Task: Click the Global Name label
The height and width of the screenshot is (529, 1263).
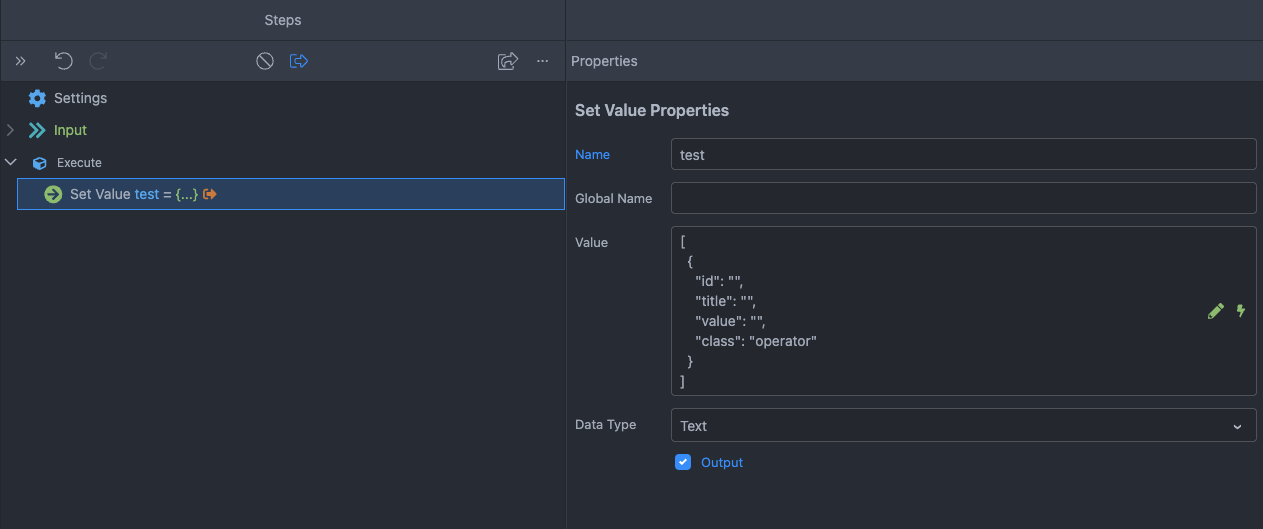Action: click(x=613, y=198)
